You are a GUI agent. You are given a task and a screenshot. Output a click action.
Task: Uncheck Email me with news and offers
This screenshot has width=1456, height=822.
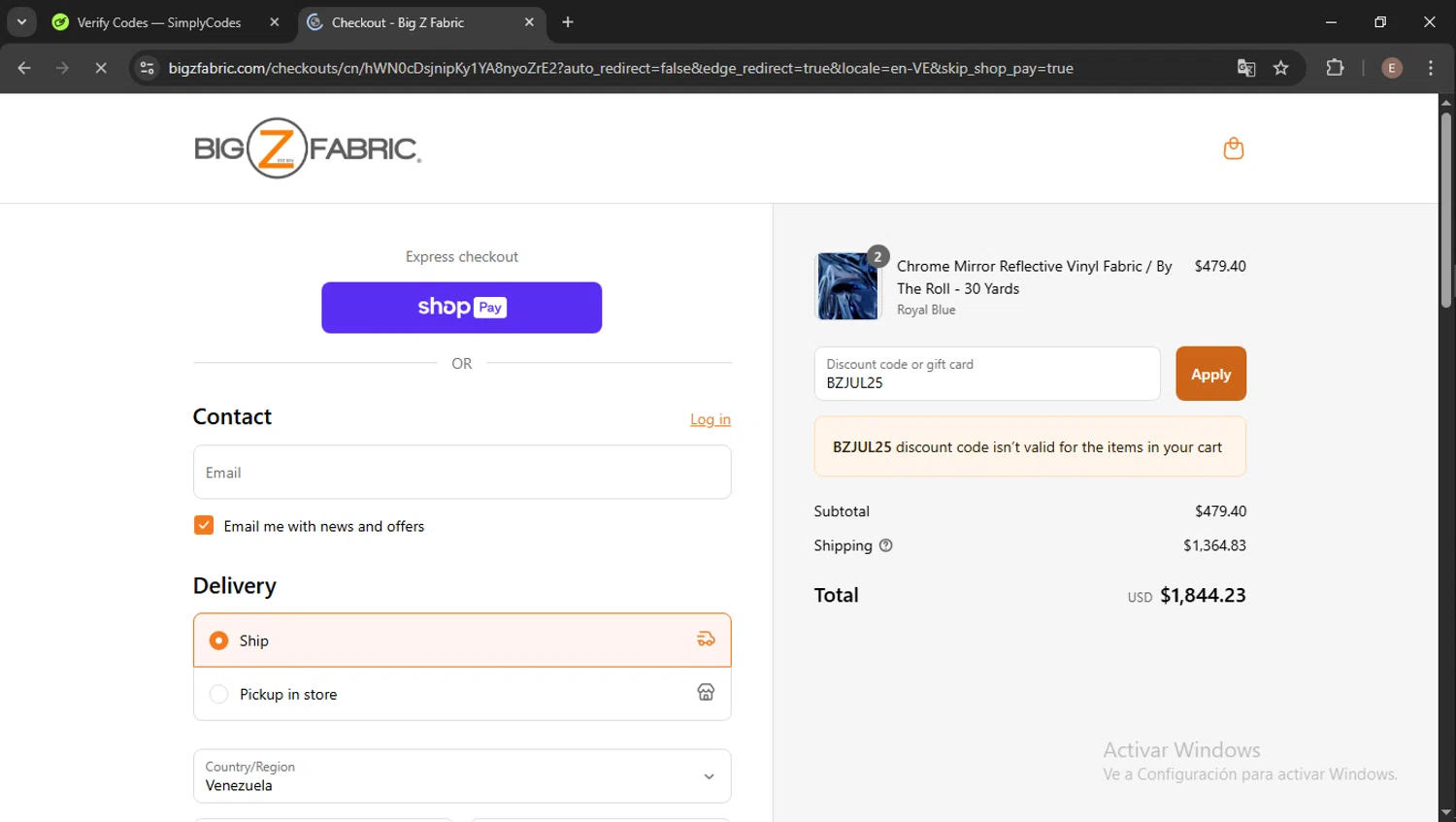204,525
